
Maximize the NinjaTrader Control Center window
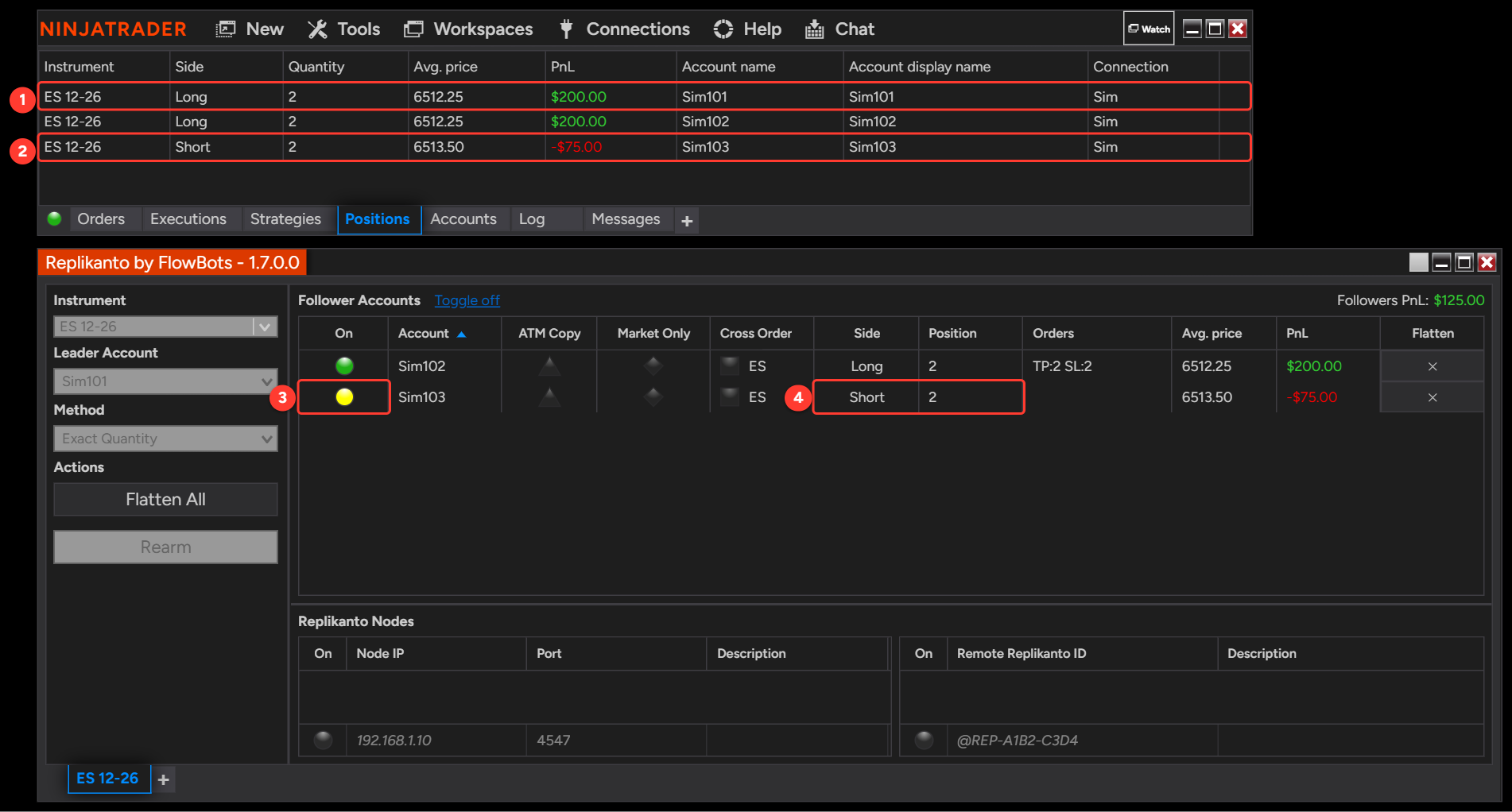point(1215,29)
